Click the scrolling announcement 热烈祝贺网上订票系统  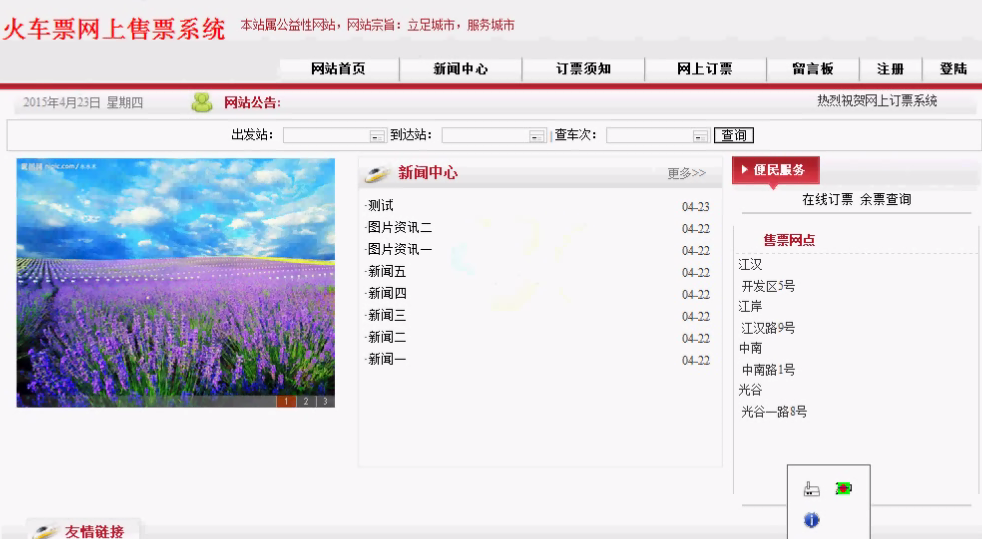(x=877, y=101)
